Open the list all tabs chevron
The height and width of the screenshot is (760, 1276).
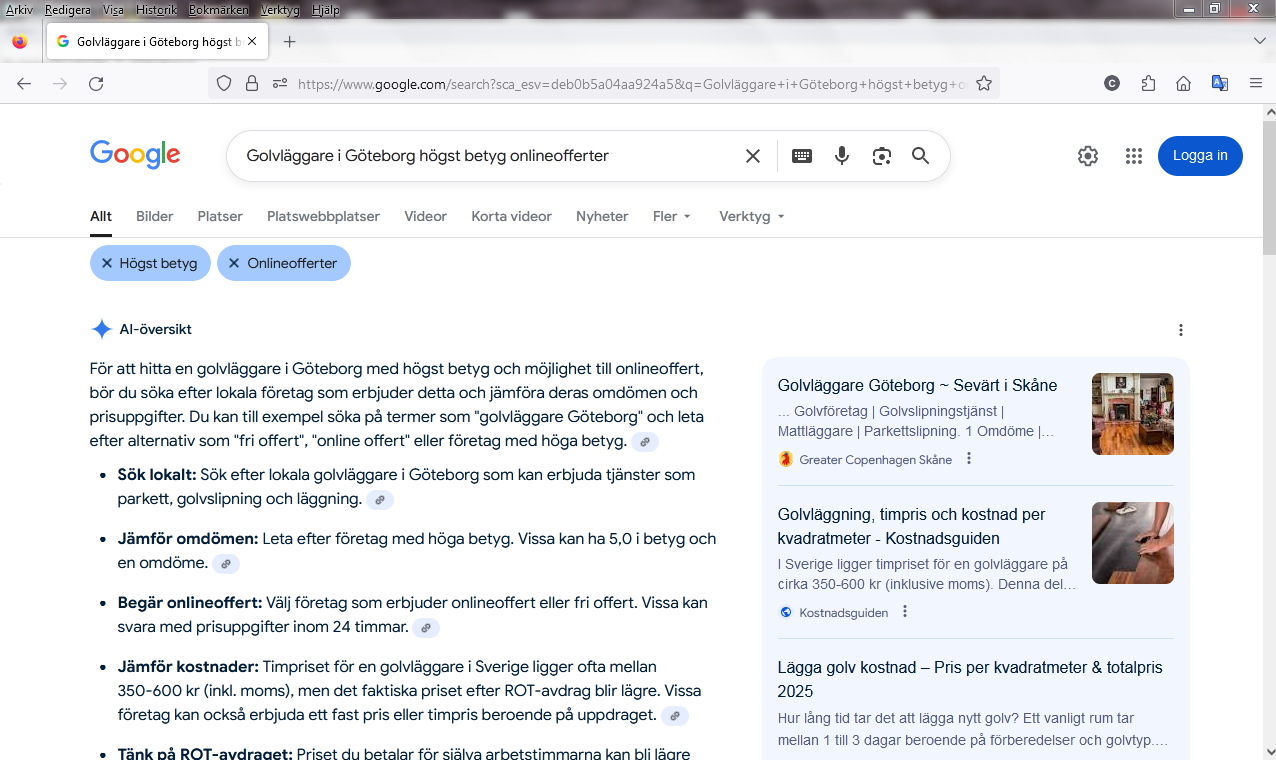click(x=1259, y=41)
